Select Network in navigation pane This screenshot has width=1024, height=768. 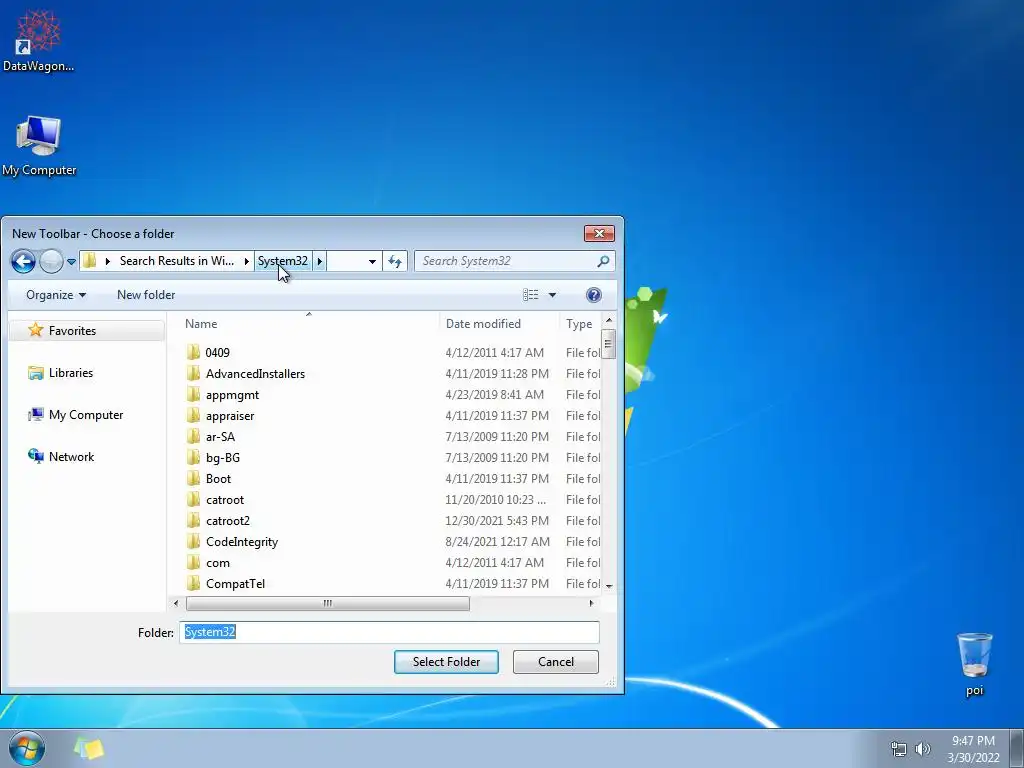pyautogui.click(x=61, y=456)
